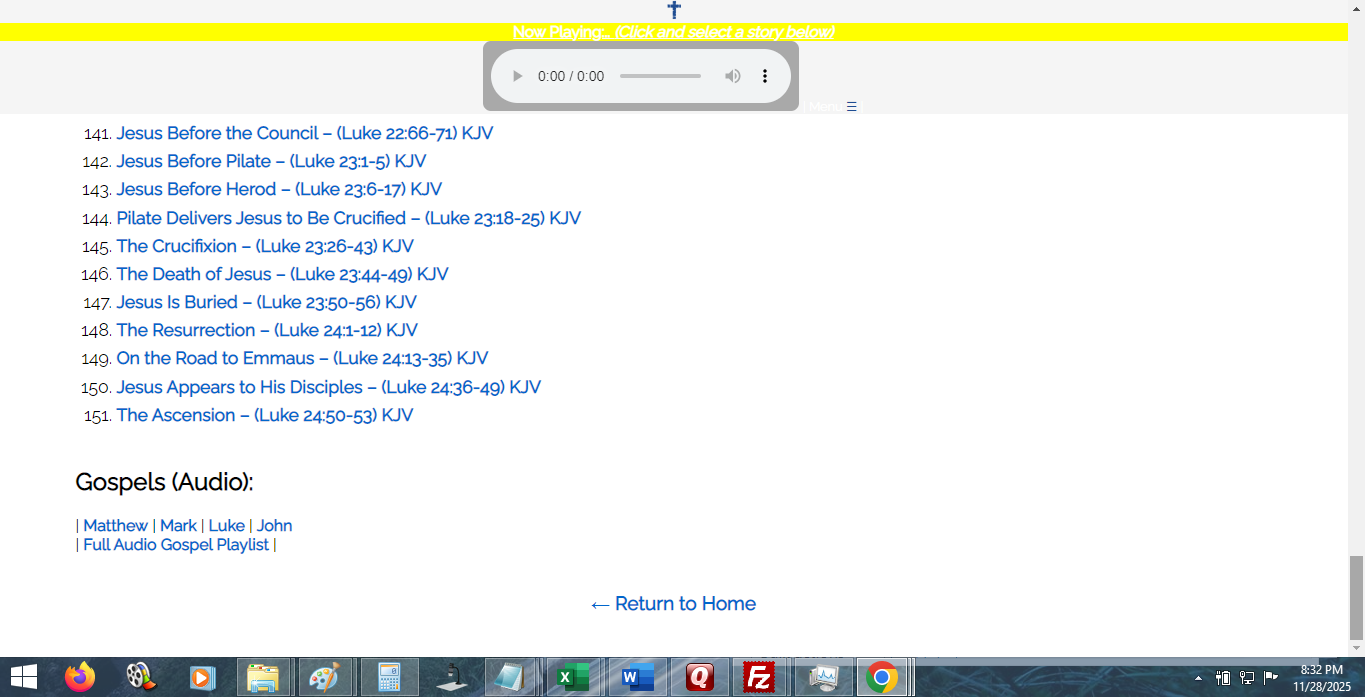Launch FileZilla from the taskbar
The height and width of the screenshot is (697, 1365).
click(x=761, y=677)
